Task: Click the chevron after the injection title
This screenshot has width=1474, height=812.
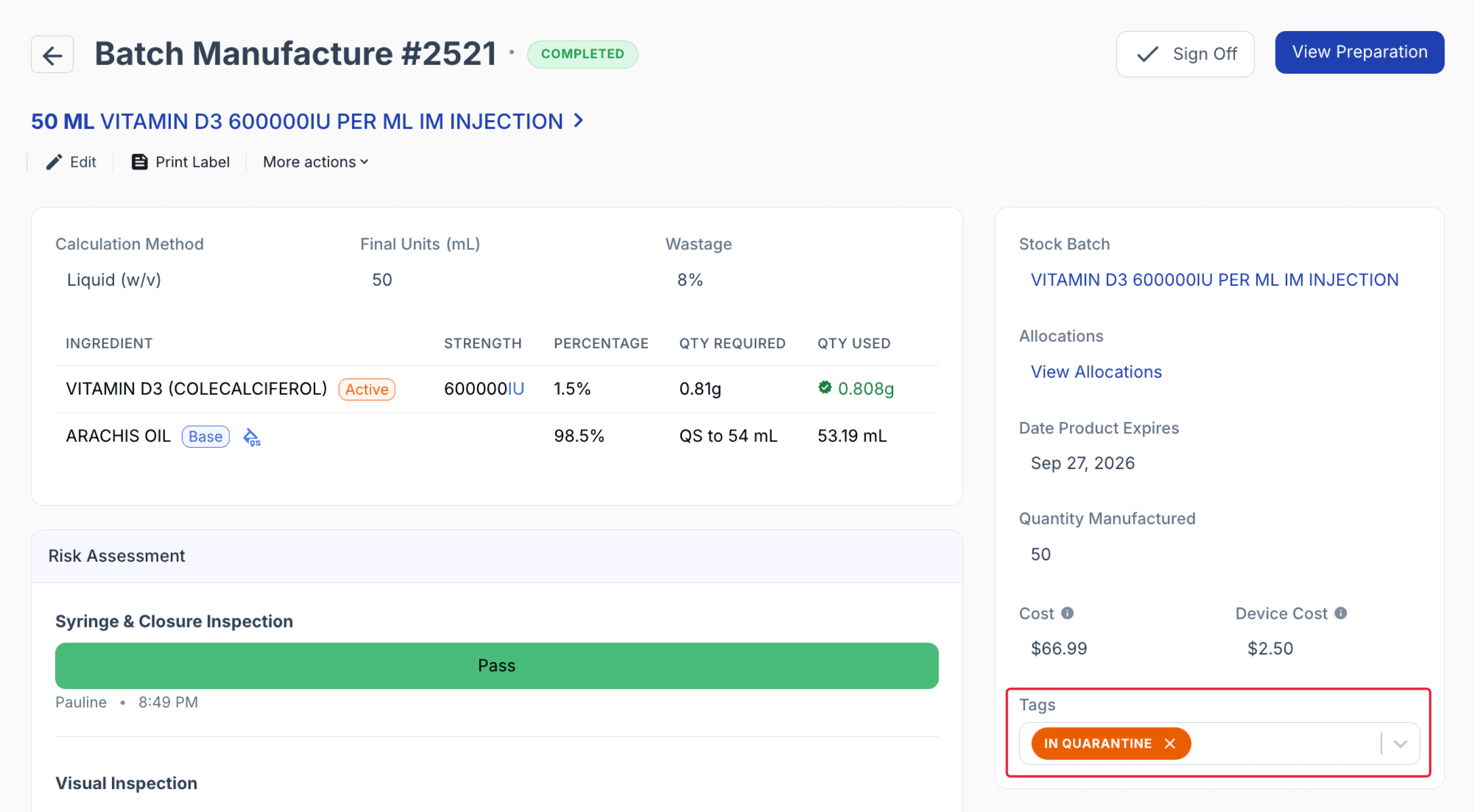Action: pos(579,121)
